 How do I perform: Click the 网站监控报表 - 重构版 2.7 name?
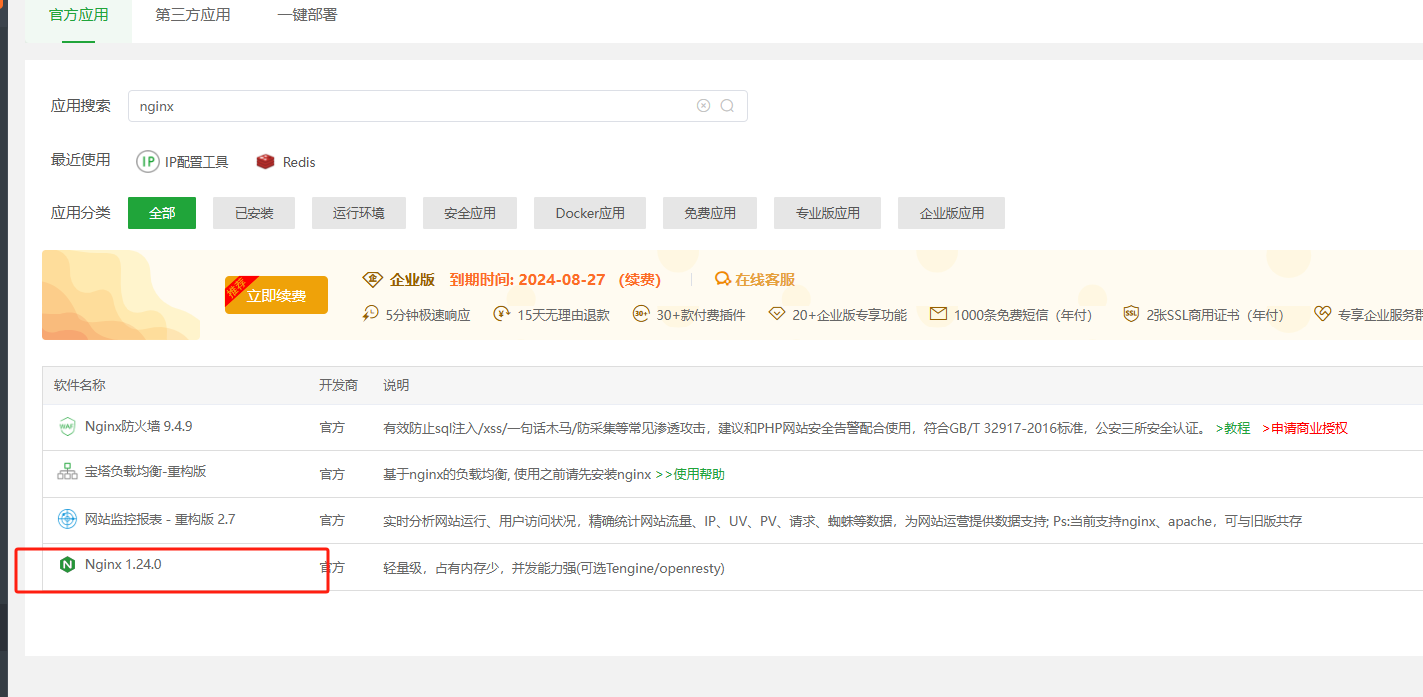click(160, 519)
